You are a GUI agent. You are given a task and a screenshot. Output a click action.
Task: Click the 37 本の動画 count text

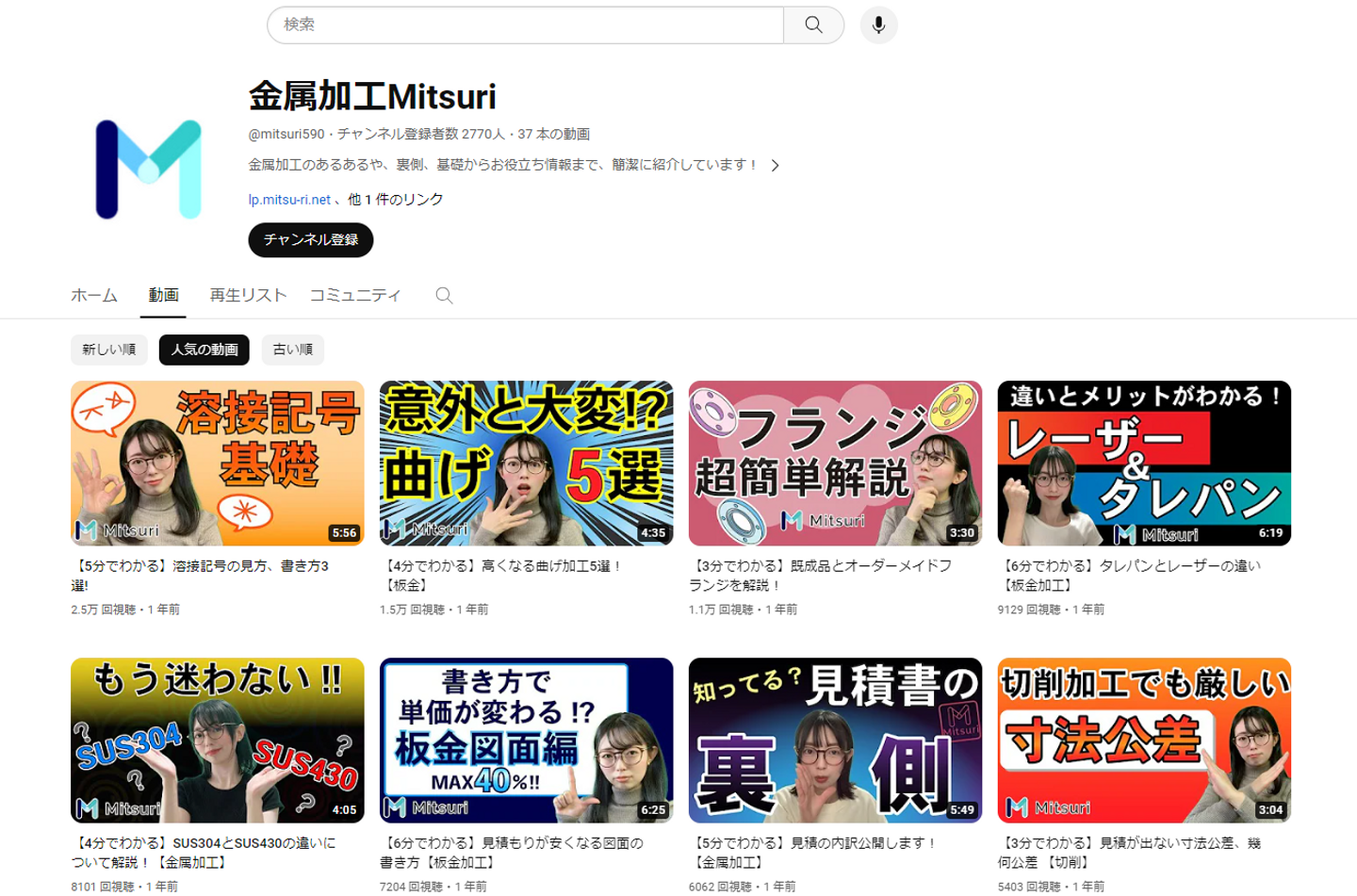click(x=554, y=135)
